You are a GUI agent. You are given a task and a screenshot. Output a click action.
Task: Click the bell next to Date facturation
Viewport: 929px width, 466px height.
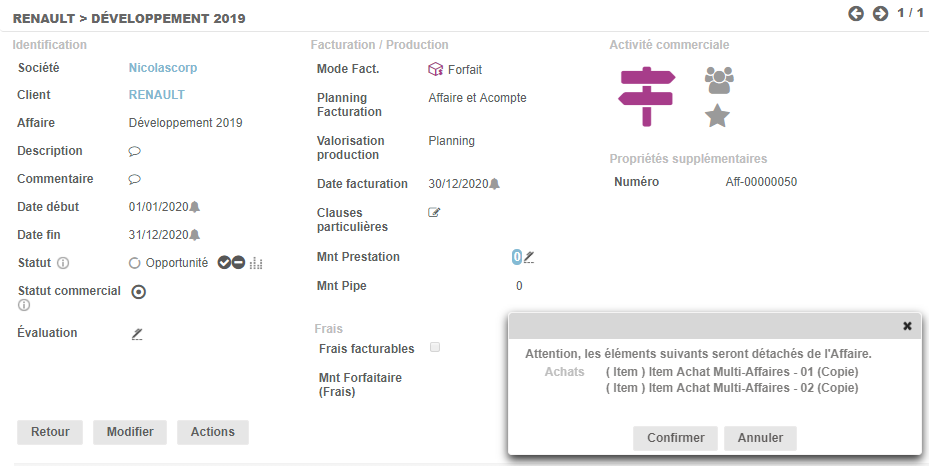pyautogui.click(x=494, y=184)
